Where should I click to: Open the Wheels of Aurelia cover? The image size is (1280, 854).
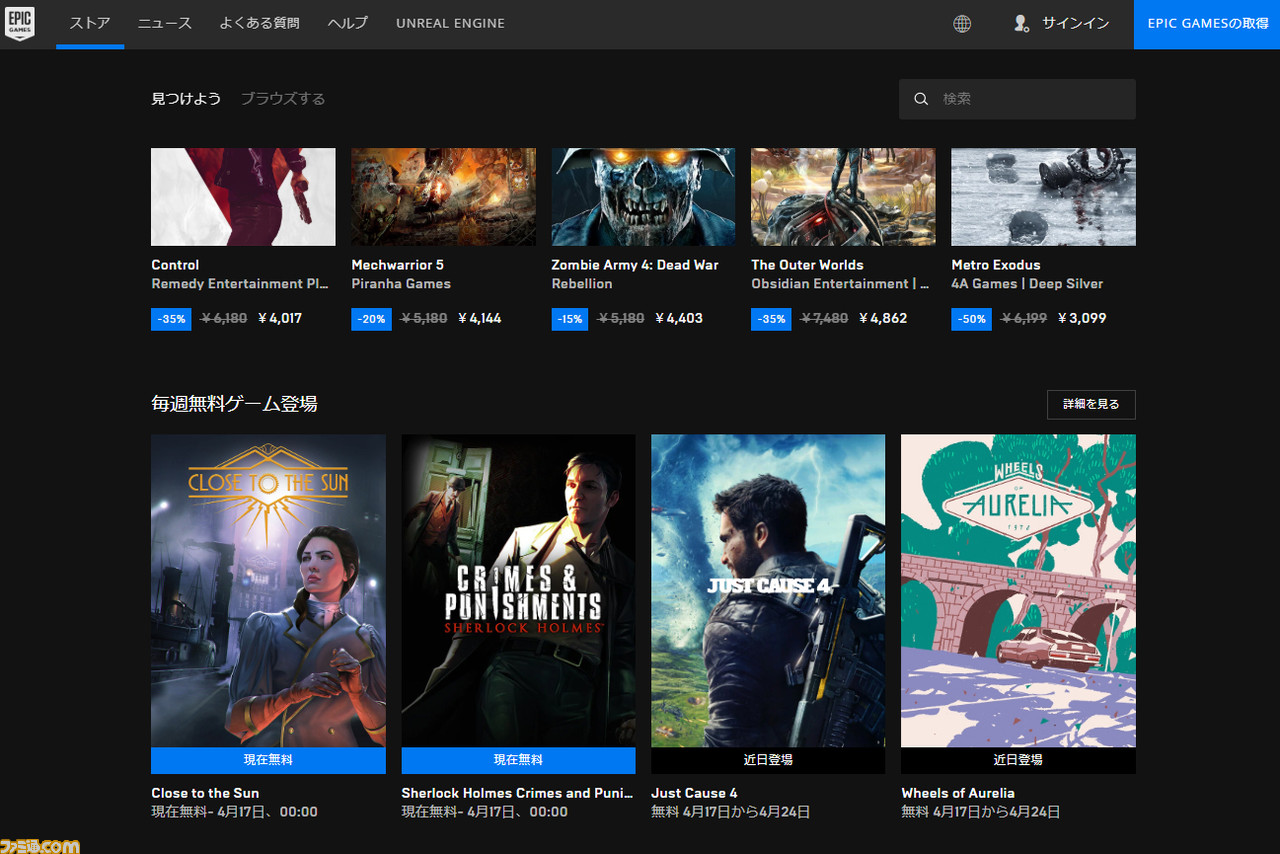click(x=1018, y=590)
